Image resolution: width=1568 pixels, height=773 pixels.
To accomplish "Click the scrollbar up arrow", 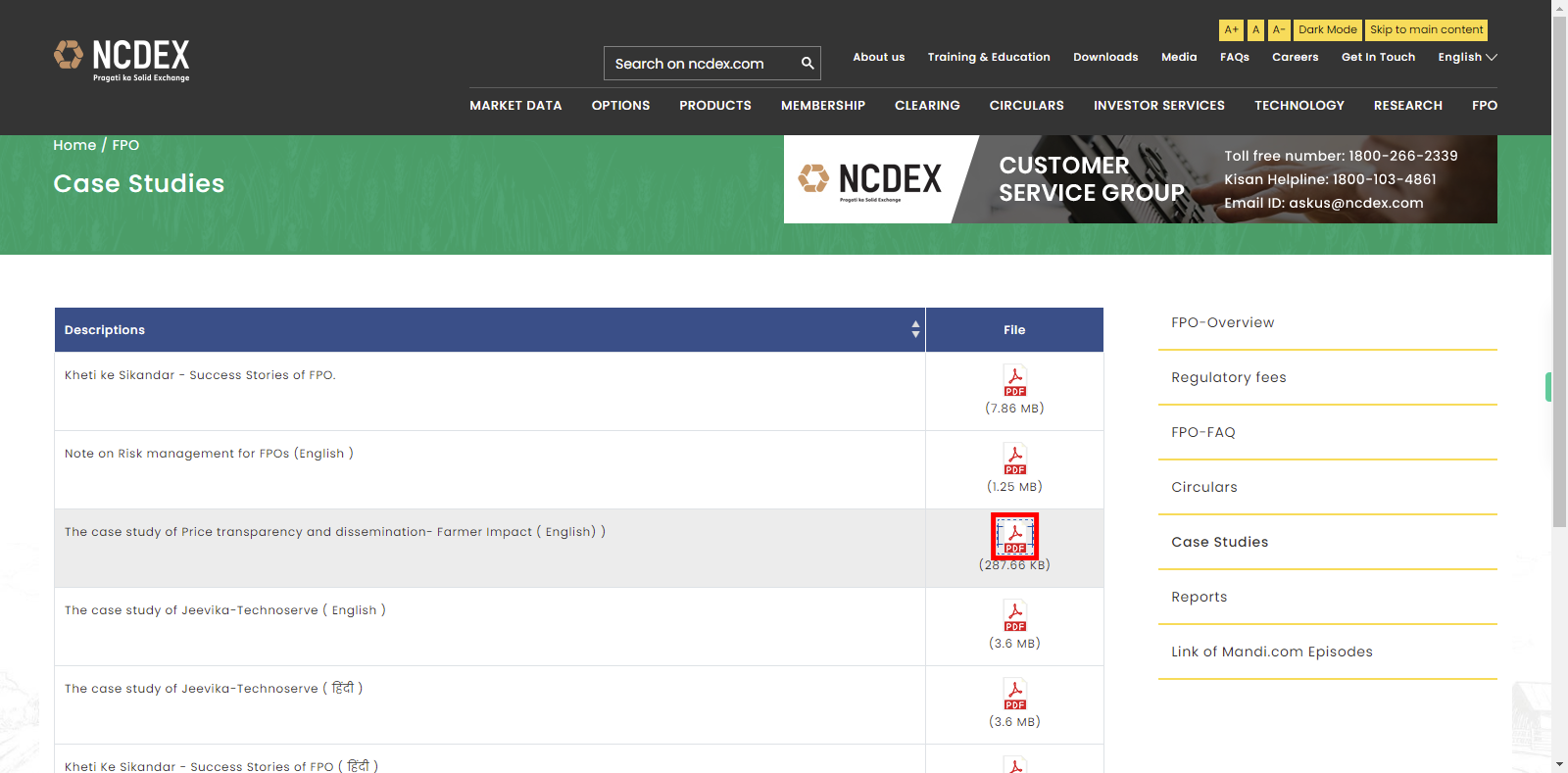I will 1560,7.
